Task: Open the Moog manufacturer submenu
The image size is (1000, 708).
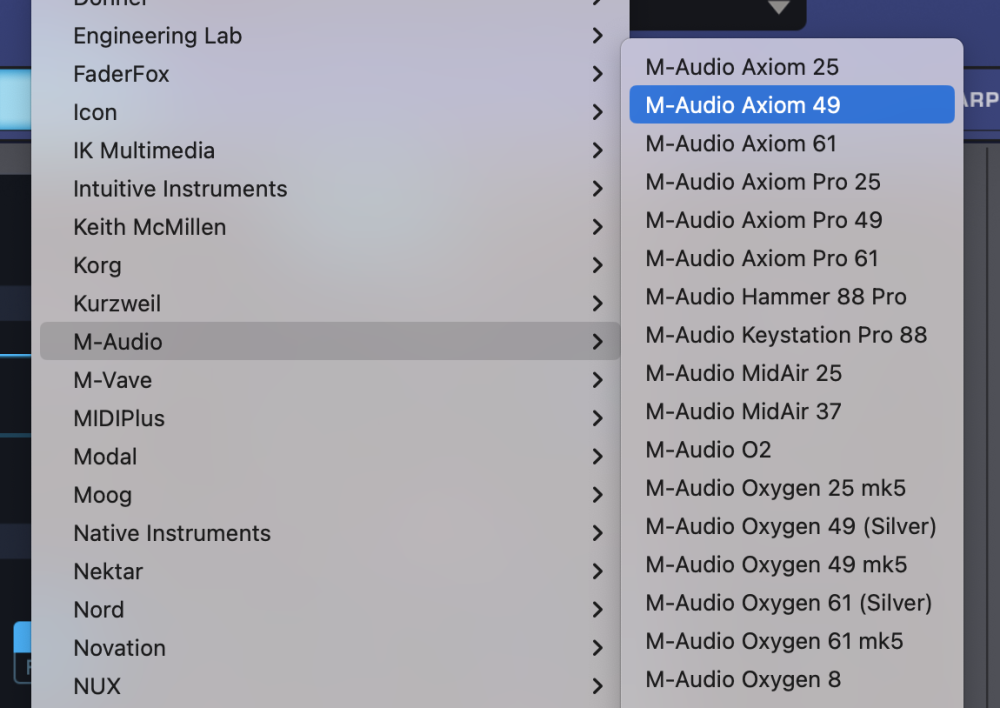Action: point(103,495)
